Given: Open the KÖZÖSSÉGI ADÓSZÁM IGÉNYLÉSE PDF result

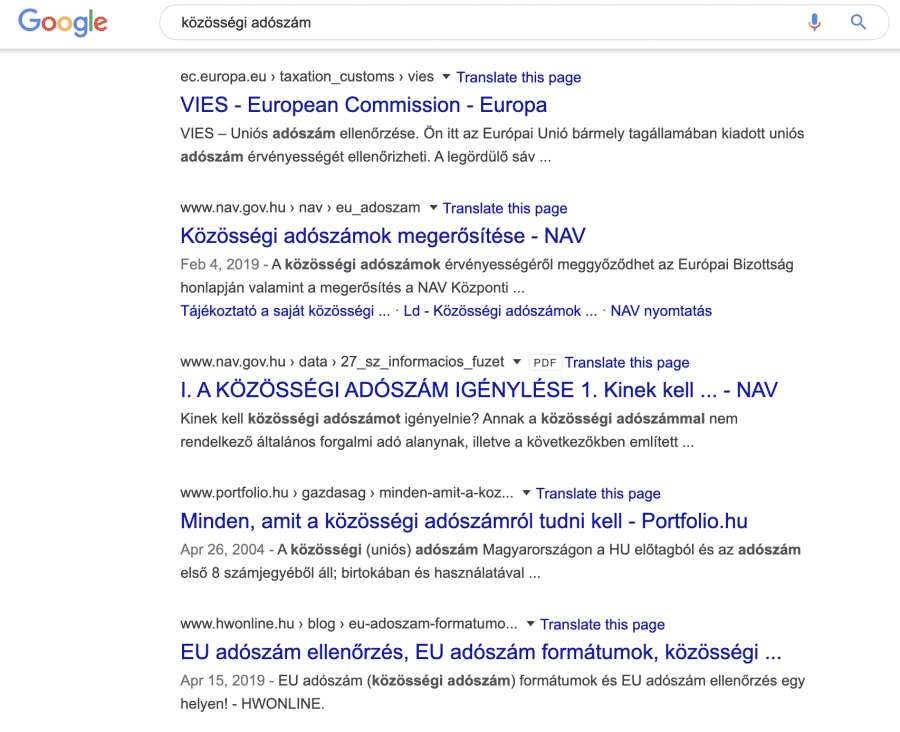Looking at the screenshot, I should 478,390.
